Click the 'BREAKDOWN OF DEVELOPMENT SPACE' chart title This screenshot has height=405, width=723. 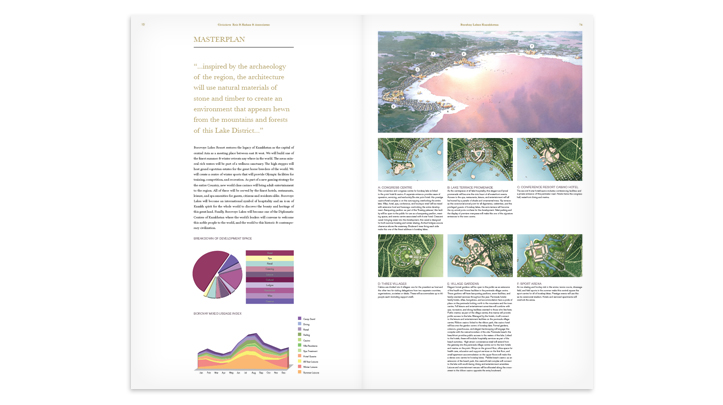click(x=223, y=238)
